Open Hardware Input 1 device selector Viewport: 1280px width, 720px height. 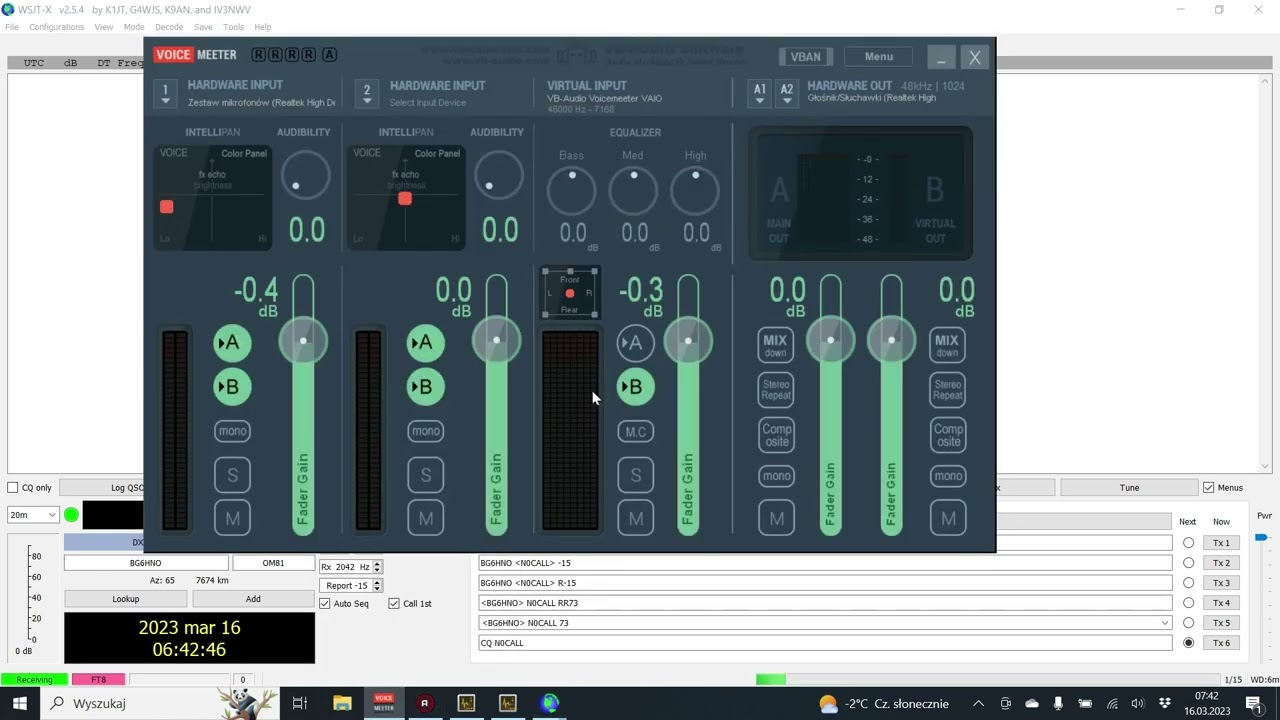(166, 93)
